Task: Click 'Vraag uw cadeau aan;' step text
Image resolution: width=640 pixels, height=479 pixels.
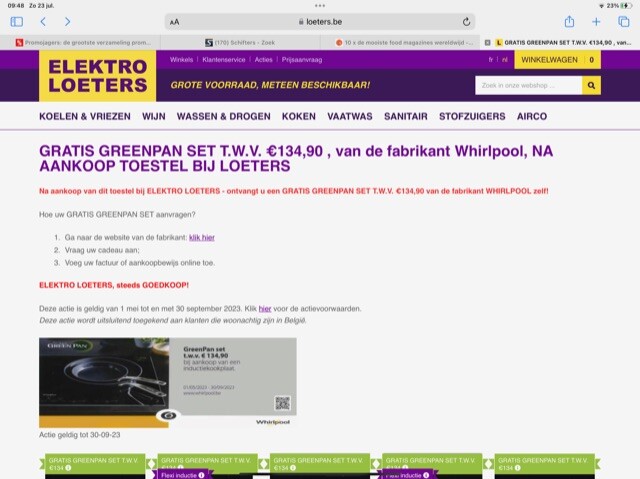Action: [102, 250]
